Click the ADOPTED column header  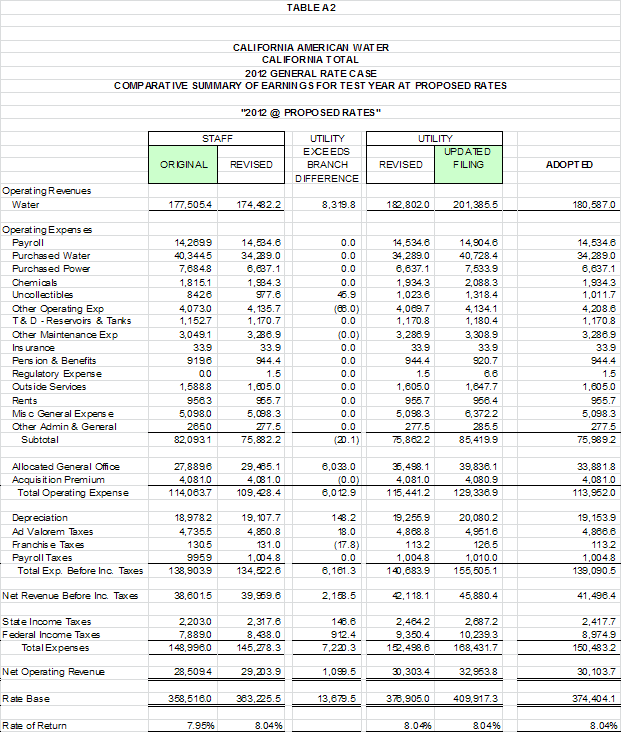coord(571,164)
